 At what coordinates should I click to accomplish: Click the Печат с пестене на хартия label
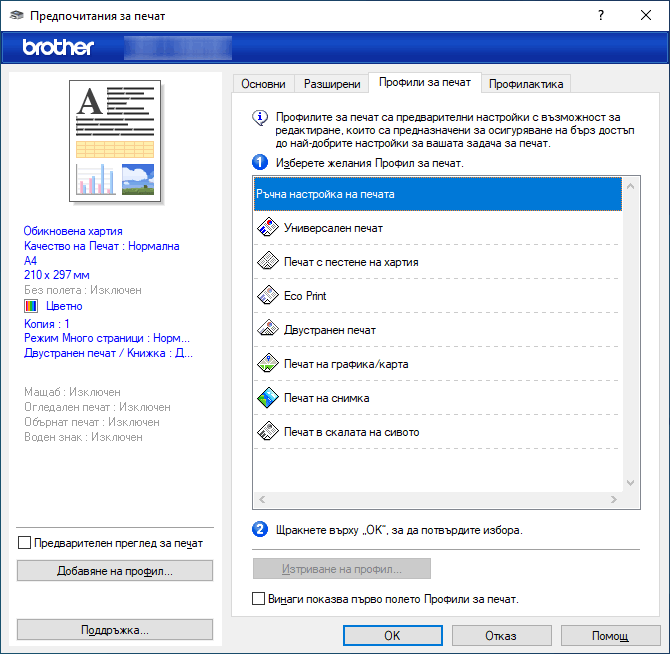click(351, 262)
